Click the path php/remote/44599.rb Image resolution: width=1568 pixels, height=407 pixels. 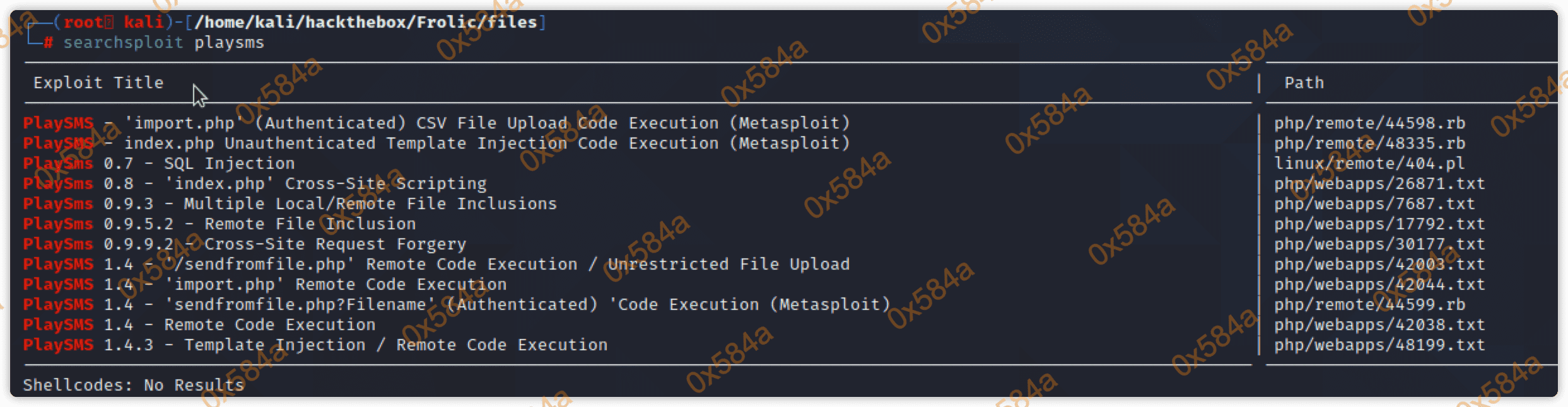(x=1369, y=304)
